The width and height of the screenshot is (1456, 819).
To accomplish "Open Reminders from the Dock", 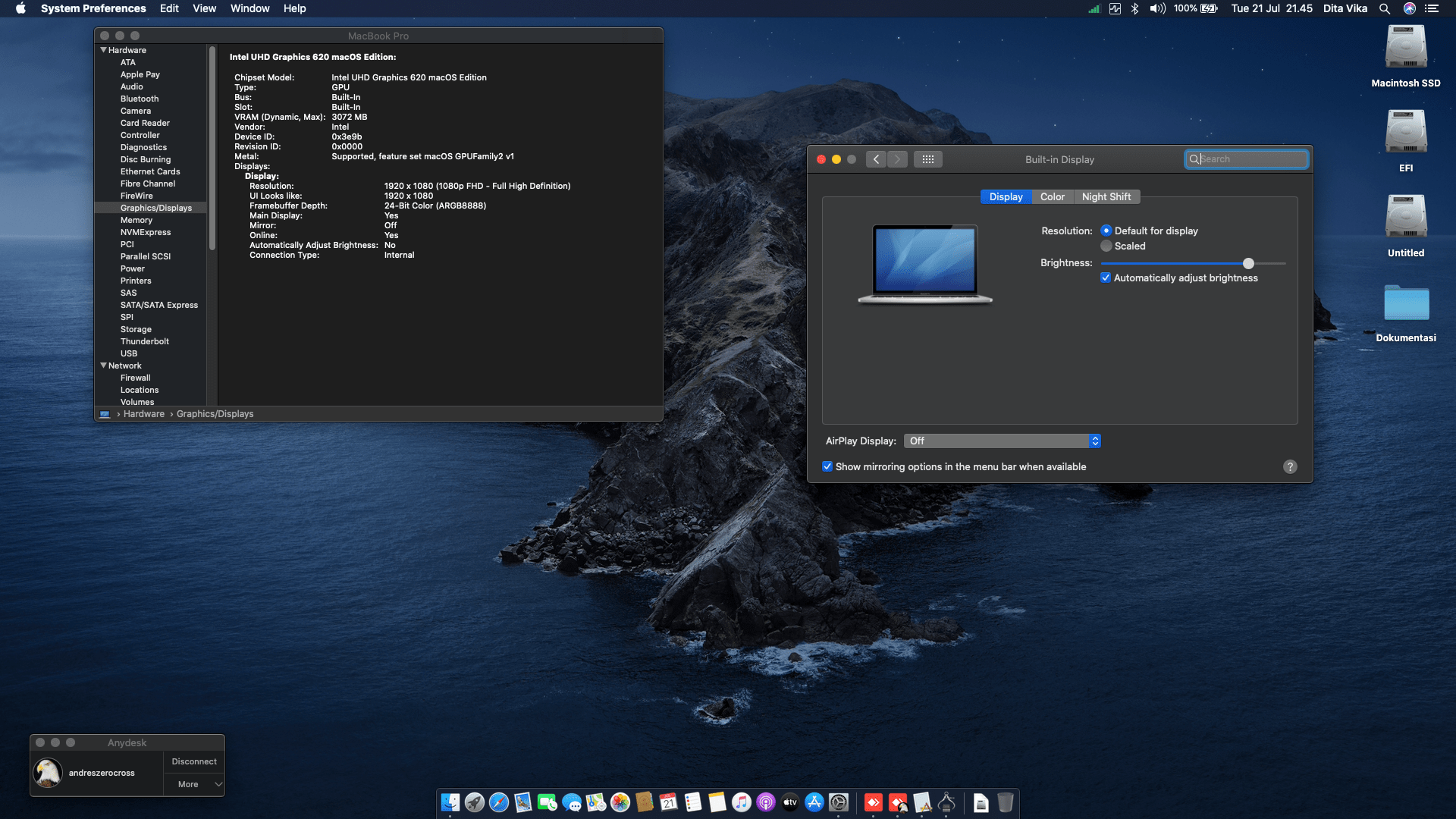I will [693, 802].
